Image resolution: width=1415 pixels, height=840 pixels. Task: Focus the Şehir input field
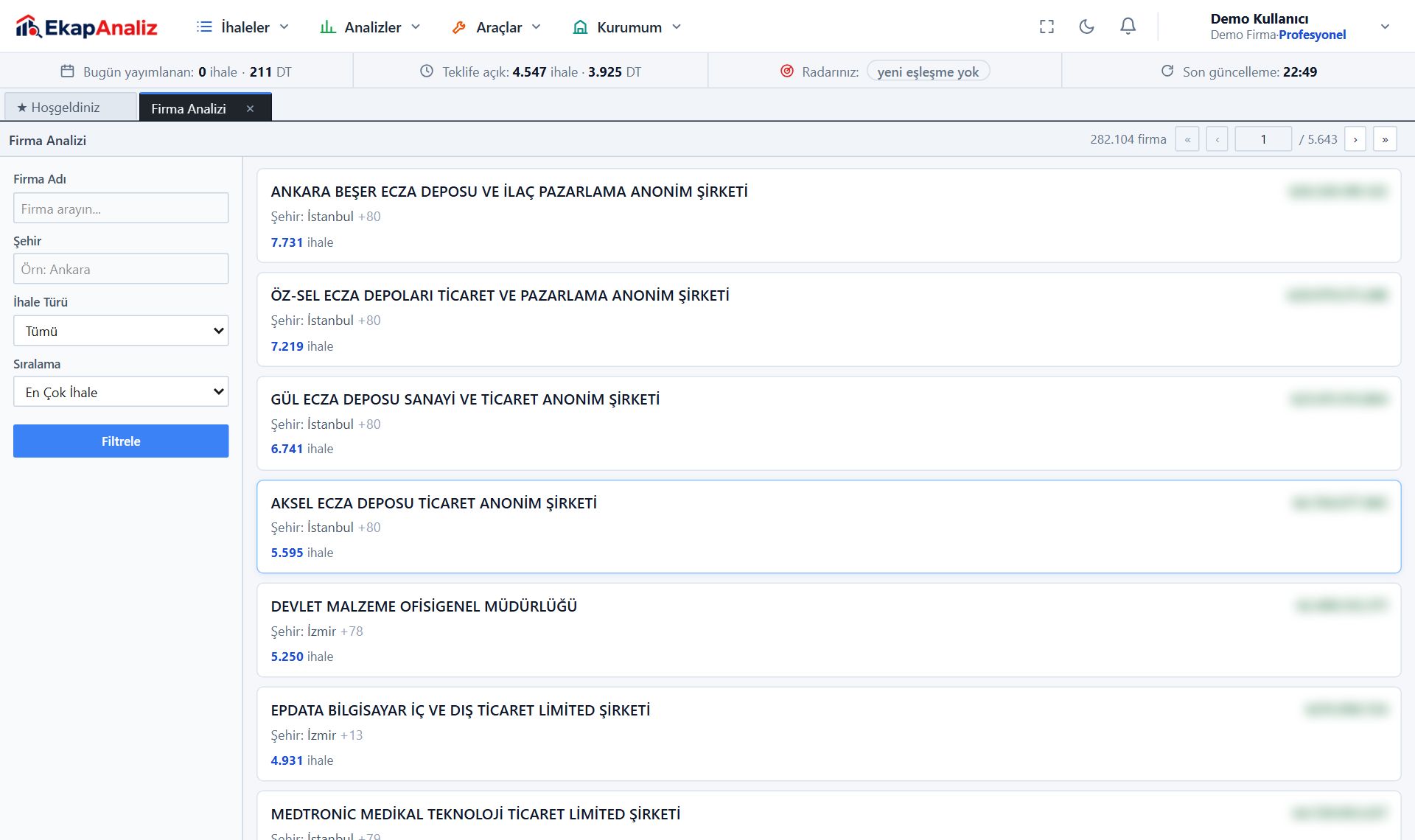click(x=121, y=269)
